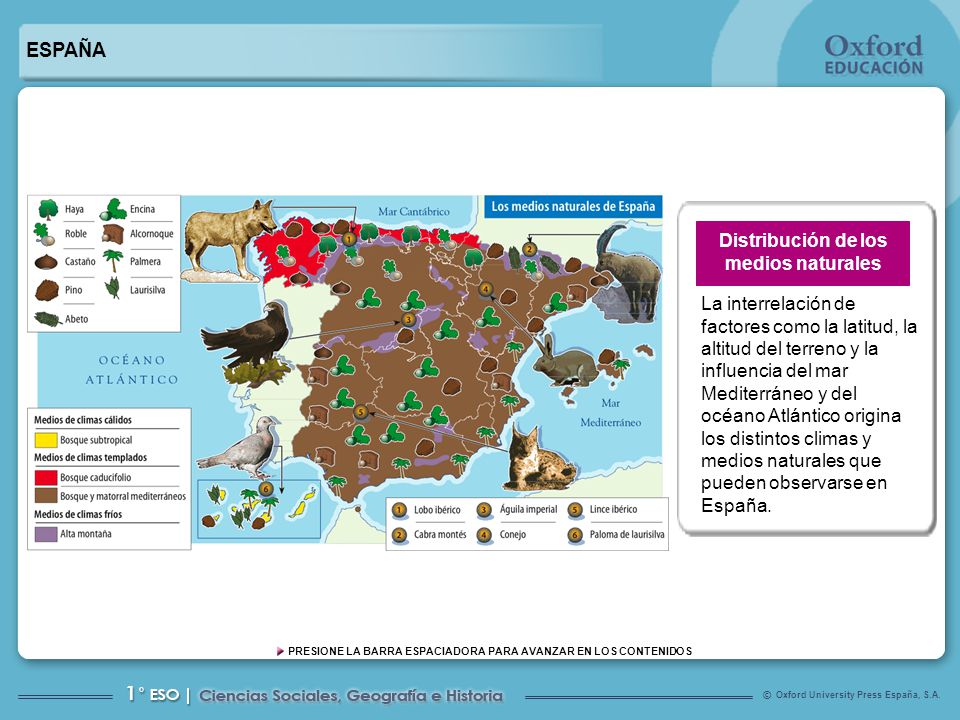This screenshot has width=960, height=720.
Task: Click 'Ciencias Sociales, Geografía e Historia' footer text
Action: (351, 696)
